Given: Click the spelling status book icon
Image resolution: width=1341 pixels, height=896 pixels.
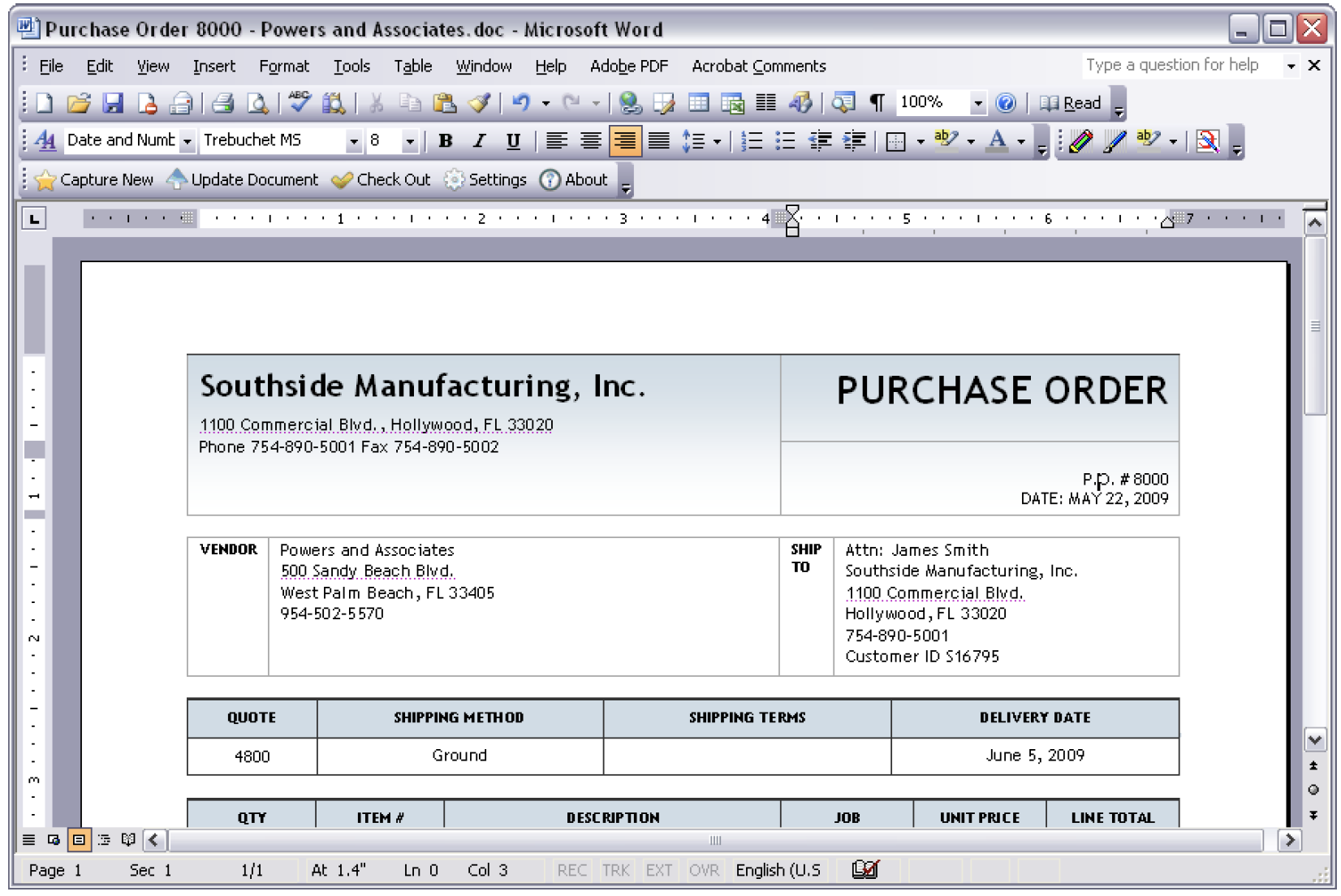Looking at the screenshot, I should pyautogui.click(x=865, y=870).
